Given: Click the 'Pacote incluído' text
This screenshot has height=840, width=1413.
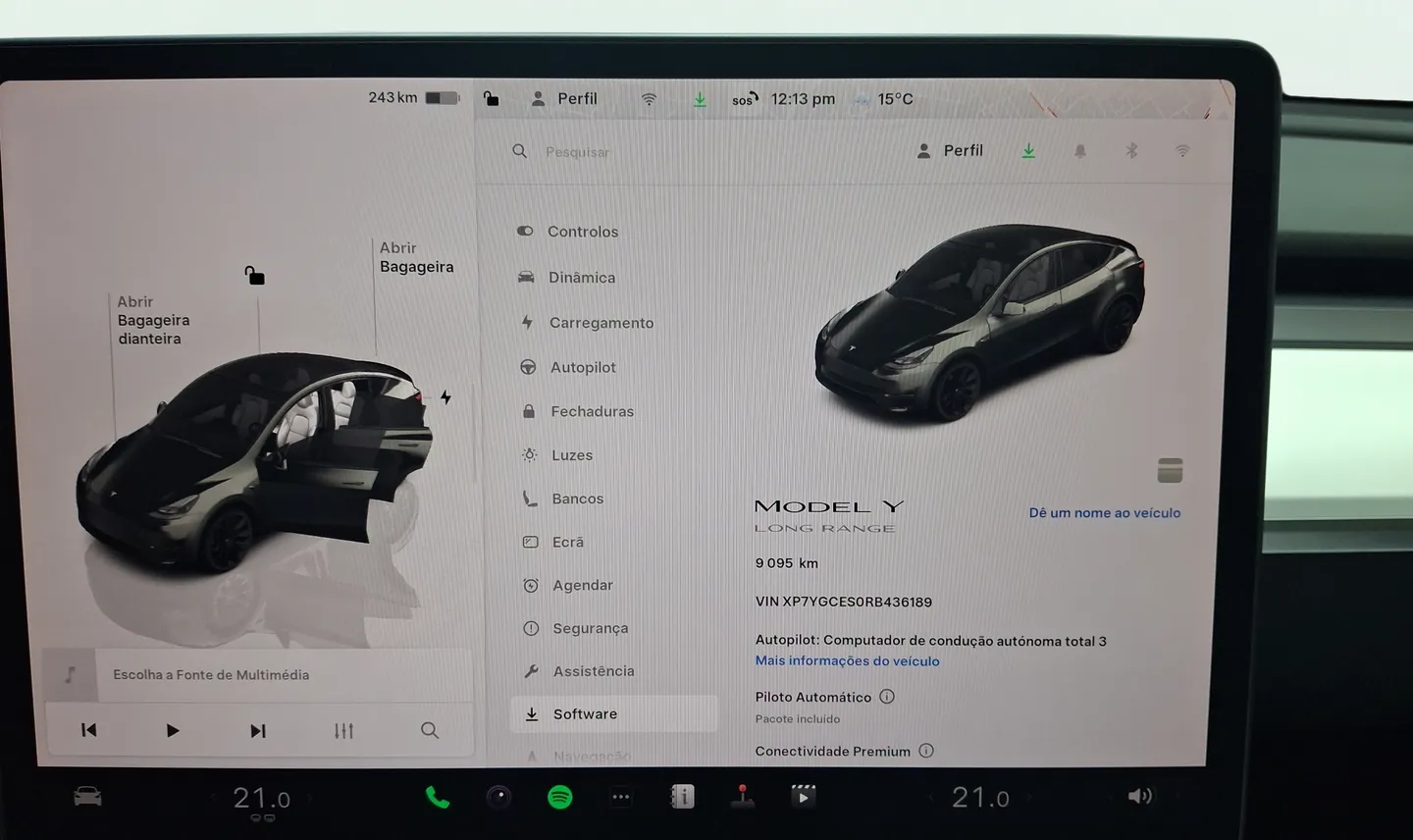Looking at the screenshot, I should coord(798,719).
